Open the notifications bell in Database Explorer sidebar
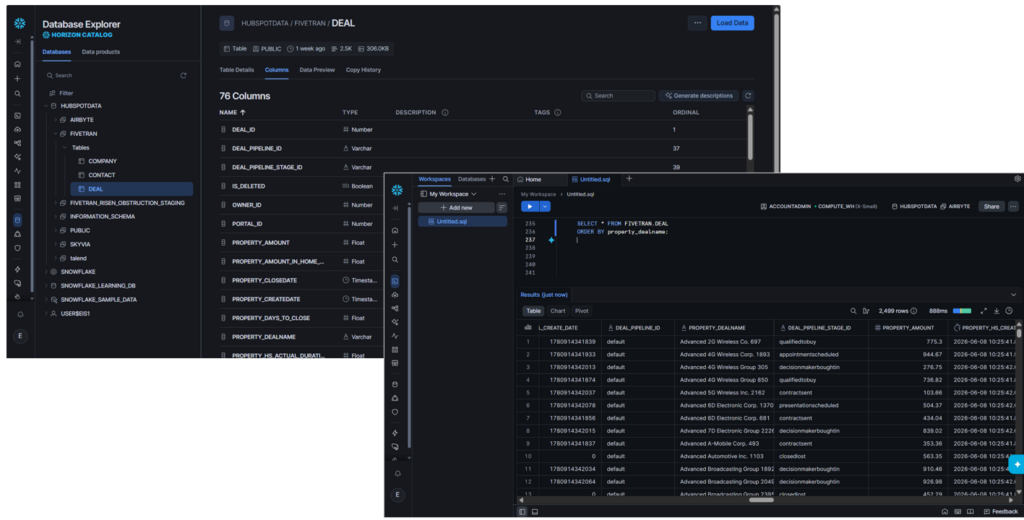The width and height of the screenshot is (1024, 520). pyautogui.click(x=20, y=314)
